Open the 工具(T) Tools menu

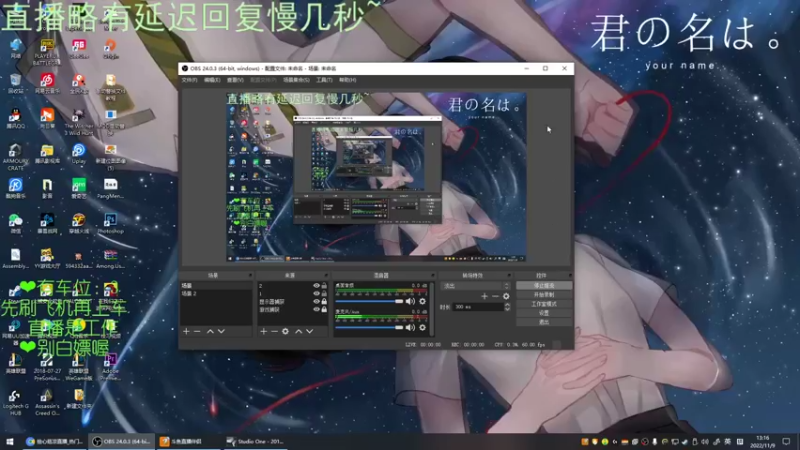coord(324,80)
